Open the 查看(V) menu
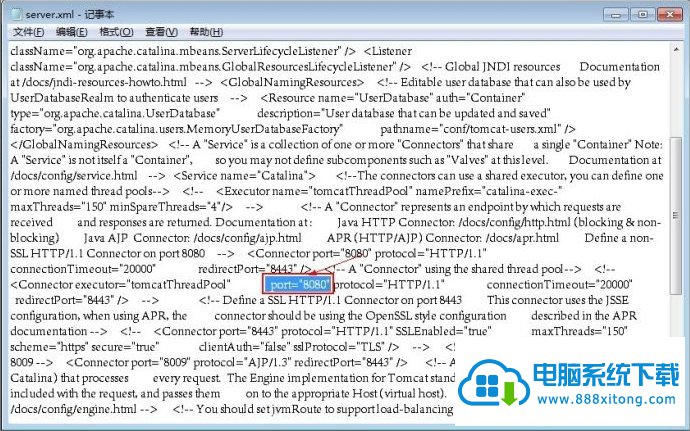This screenshot has height=431, width=690. point(161,32)
